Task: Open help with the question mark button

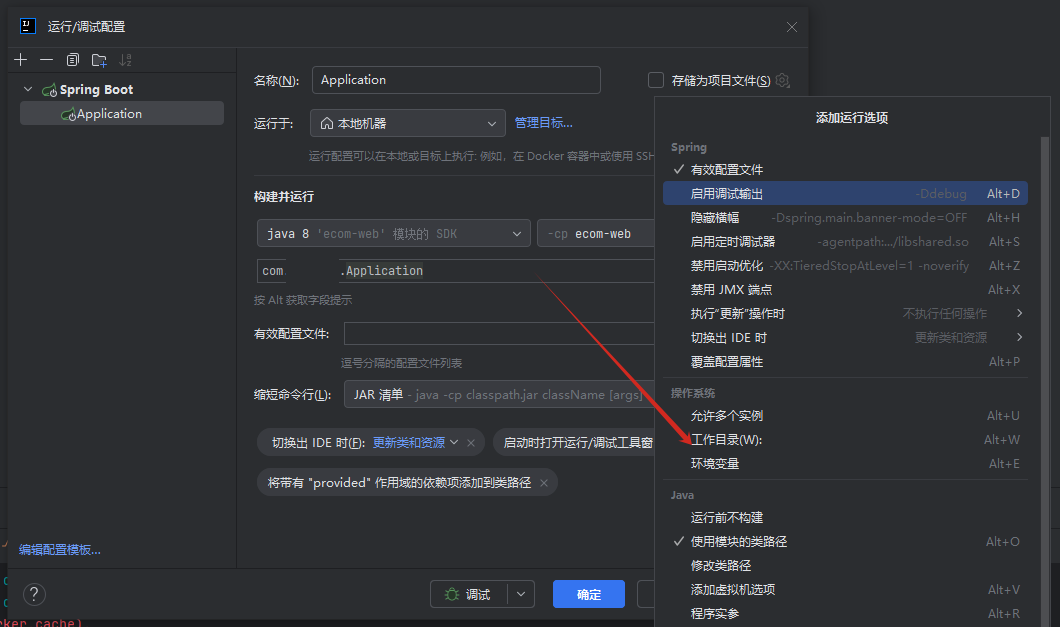Action: pos(34,594)
